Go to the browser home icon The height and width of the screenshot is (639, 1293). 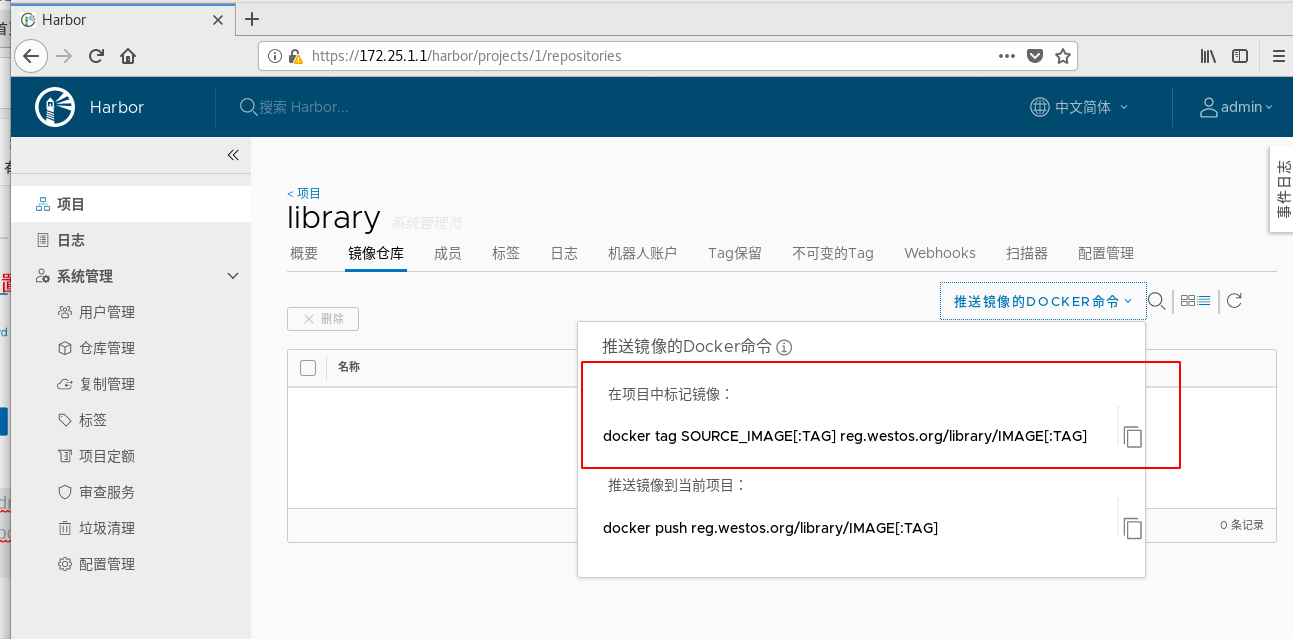(x=128, y=56)
